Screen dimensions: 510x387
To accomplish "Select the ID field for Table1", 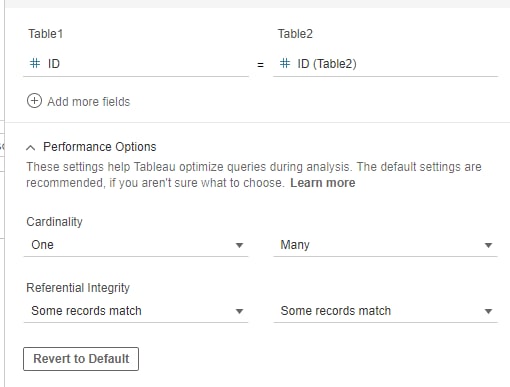I will [136, 64].
